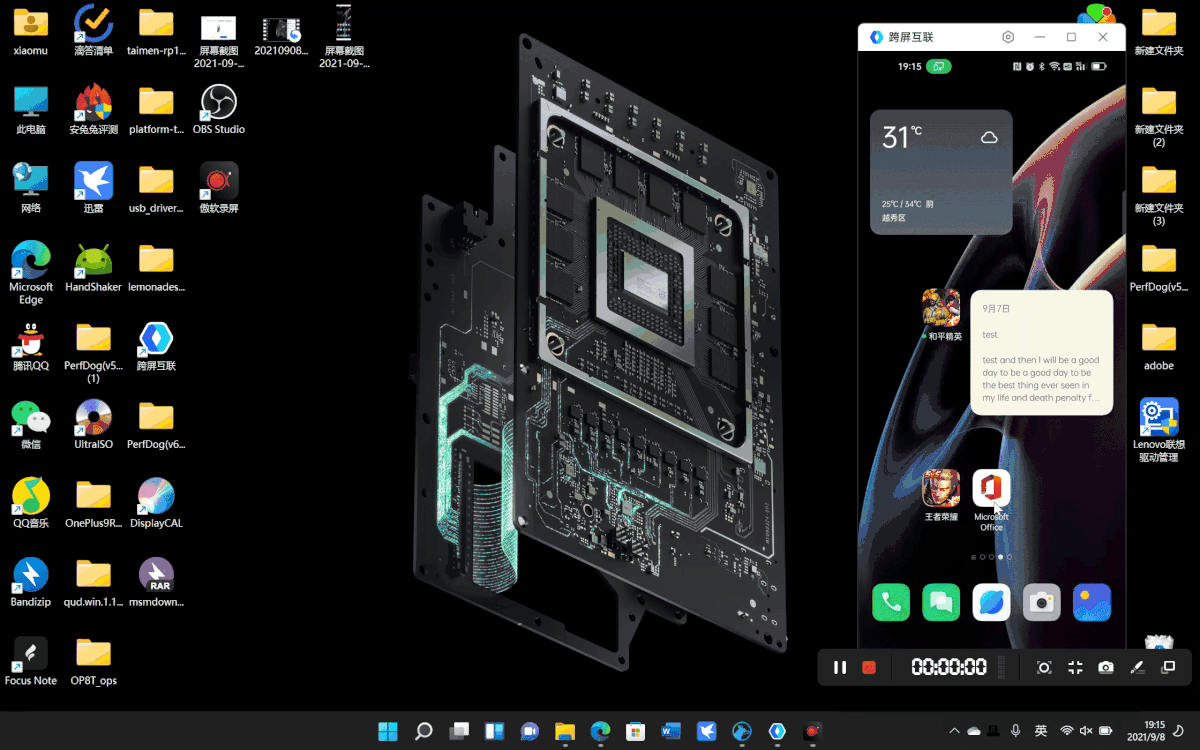
Task: Select 滴答清单 desktop shortcut
Action: (x=94, y=30)
